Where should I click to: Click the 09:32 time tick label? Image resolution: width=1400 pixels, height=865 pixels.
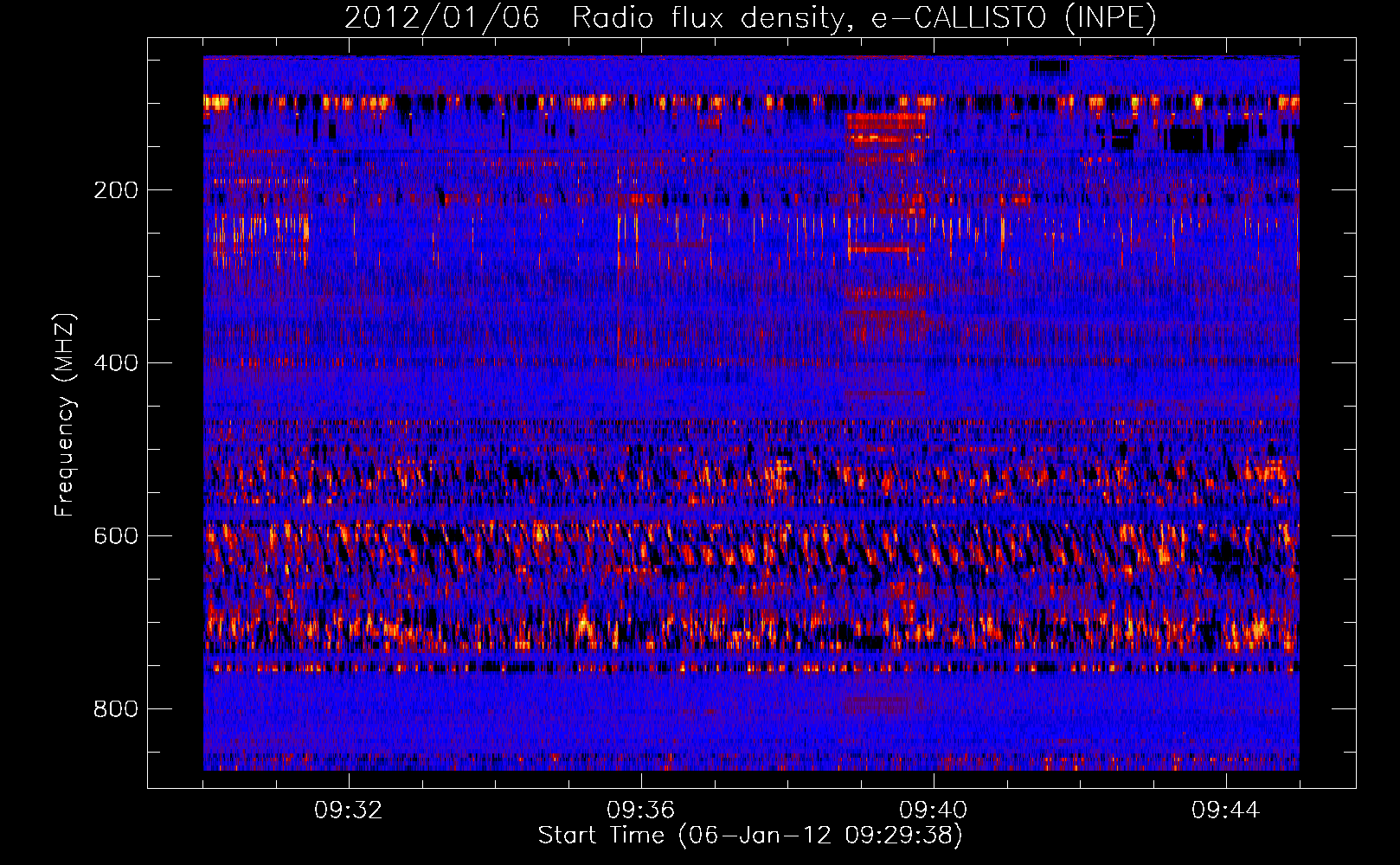pos(349,810)
